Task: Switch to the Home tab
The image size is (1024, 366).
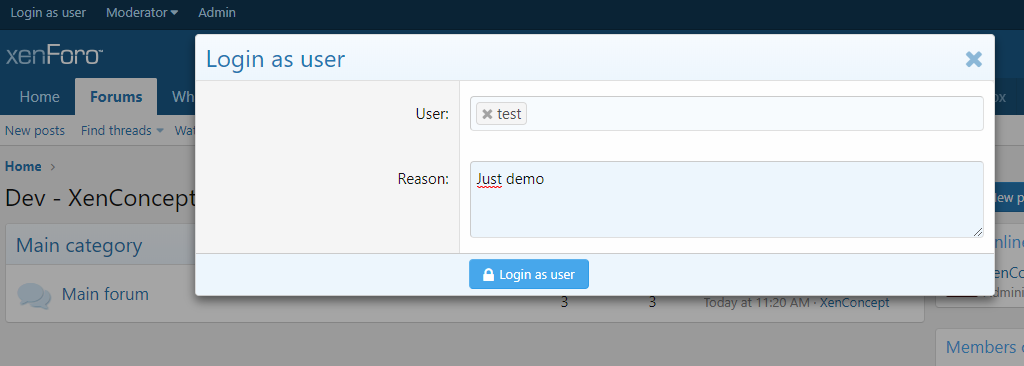Action: (39, 97)
